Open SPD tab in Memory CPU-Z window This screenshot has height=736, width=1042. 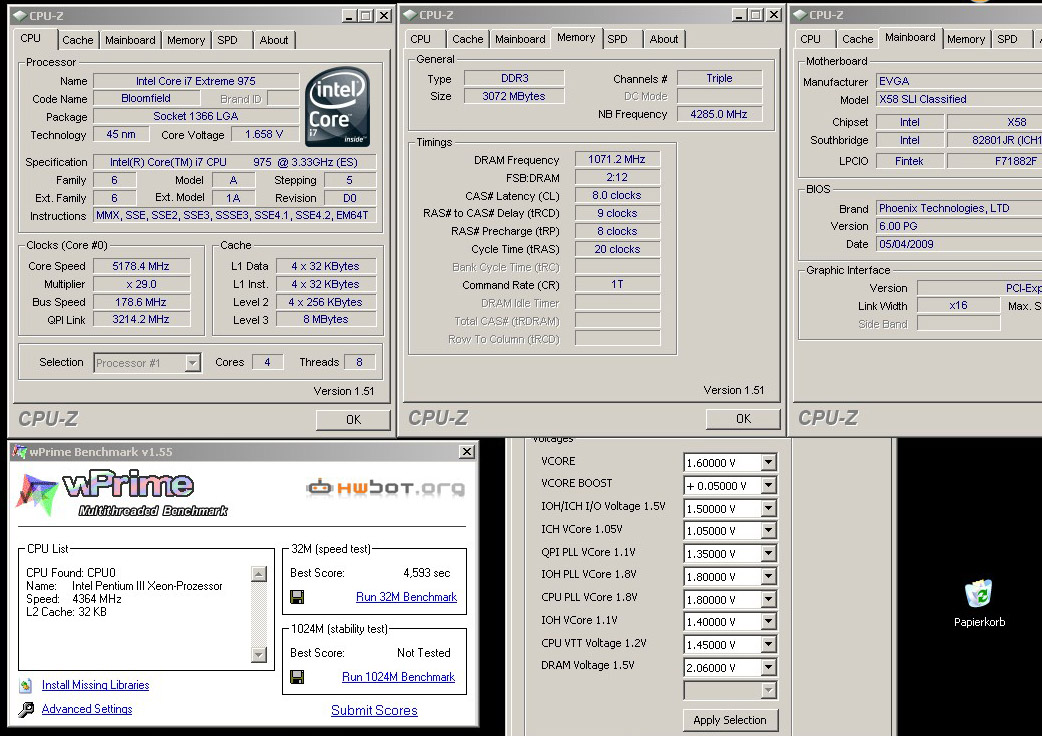(617, 39)
